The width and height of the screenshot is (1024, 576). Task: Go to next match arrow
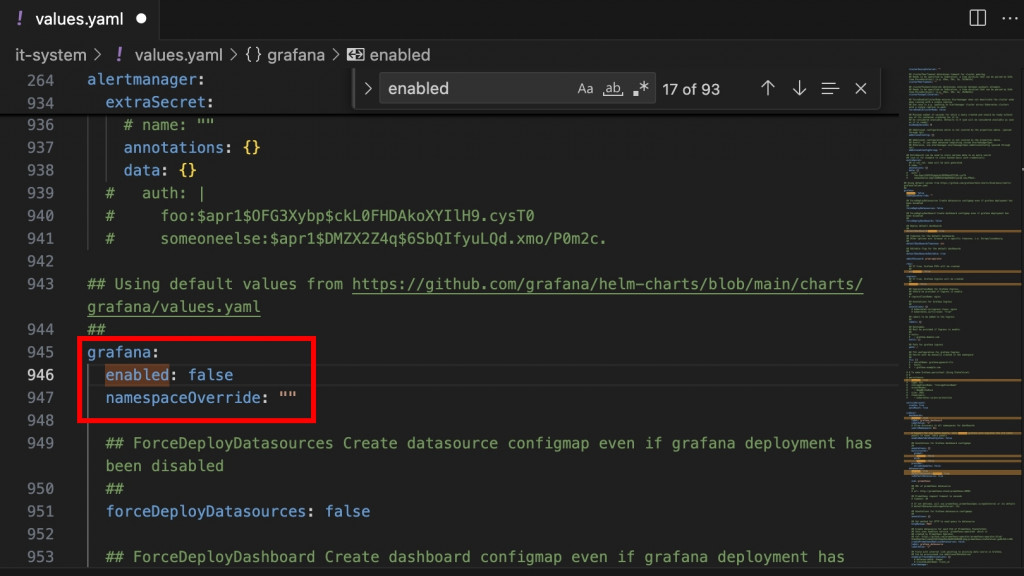point(799,88)
